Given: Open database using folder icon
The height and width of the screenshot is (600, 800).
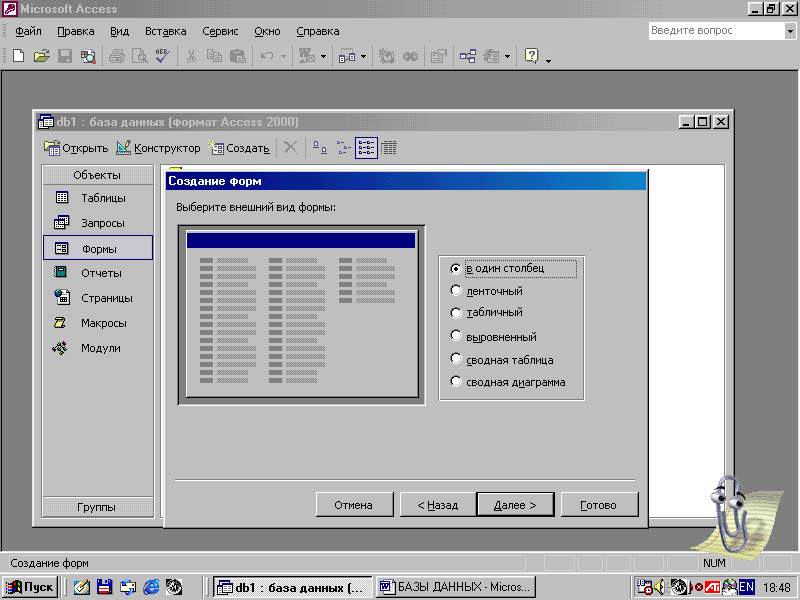Looking at the screenshot, I should 41,56.
